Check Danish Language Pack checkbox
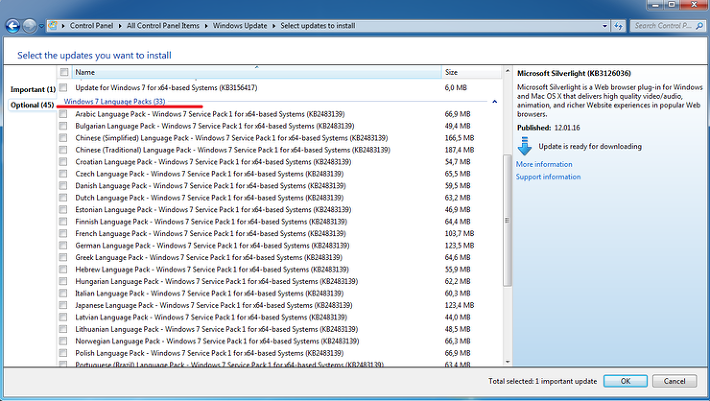The image size is (710, 401). click(63, 186)
